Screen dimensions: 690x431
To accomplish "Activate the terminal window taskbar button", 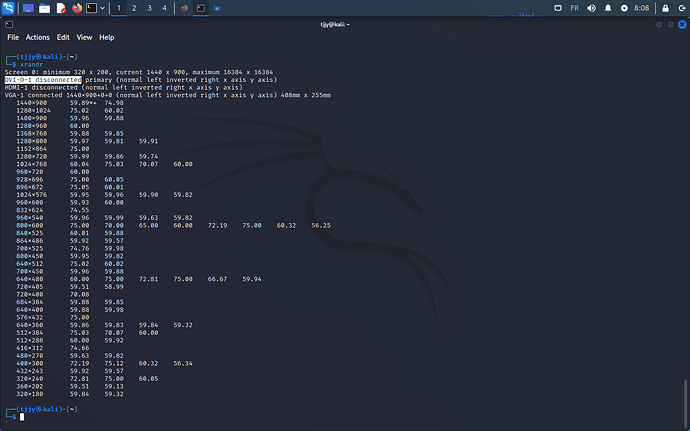I will [201, 8].
